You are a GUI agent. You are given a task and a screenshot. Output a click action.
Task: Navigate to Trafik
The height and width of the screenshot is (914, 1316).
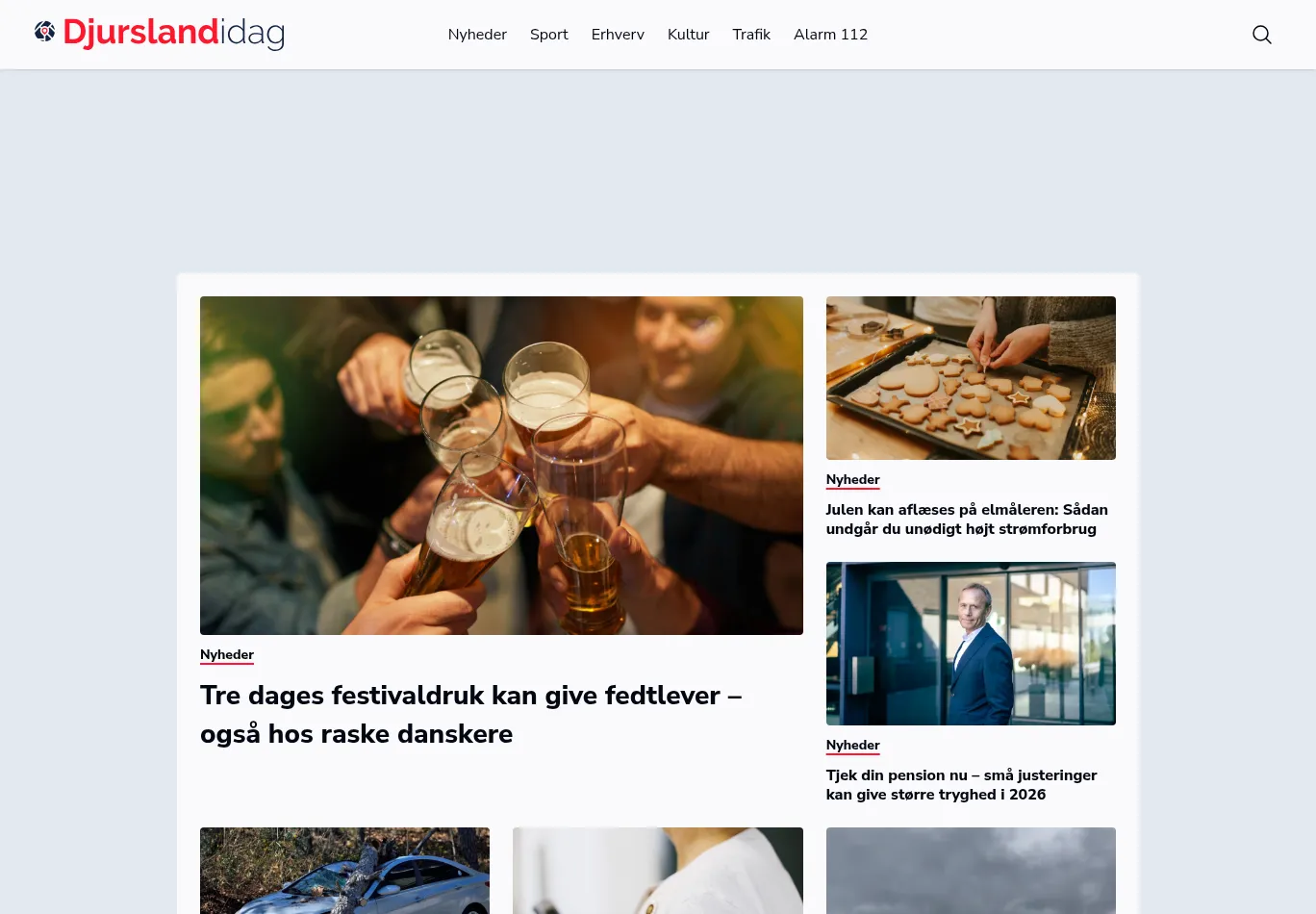(751, 35)
